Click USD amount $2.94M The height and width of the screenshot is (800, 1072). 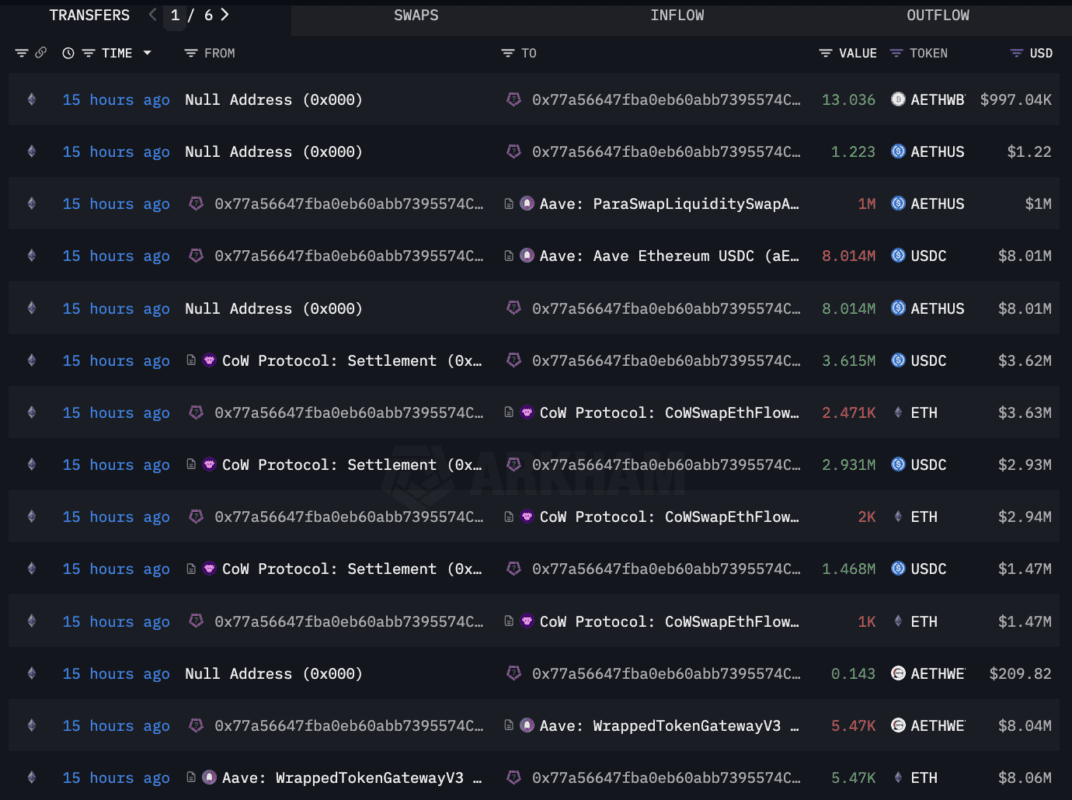pyautogui.click(x=1024, y=517)
